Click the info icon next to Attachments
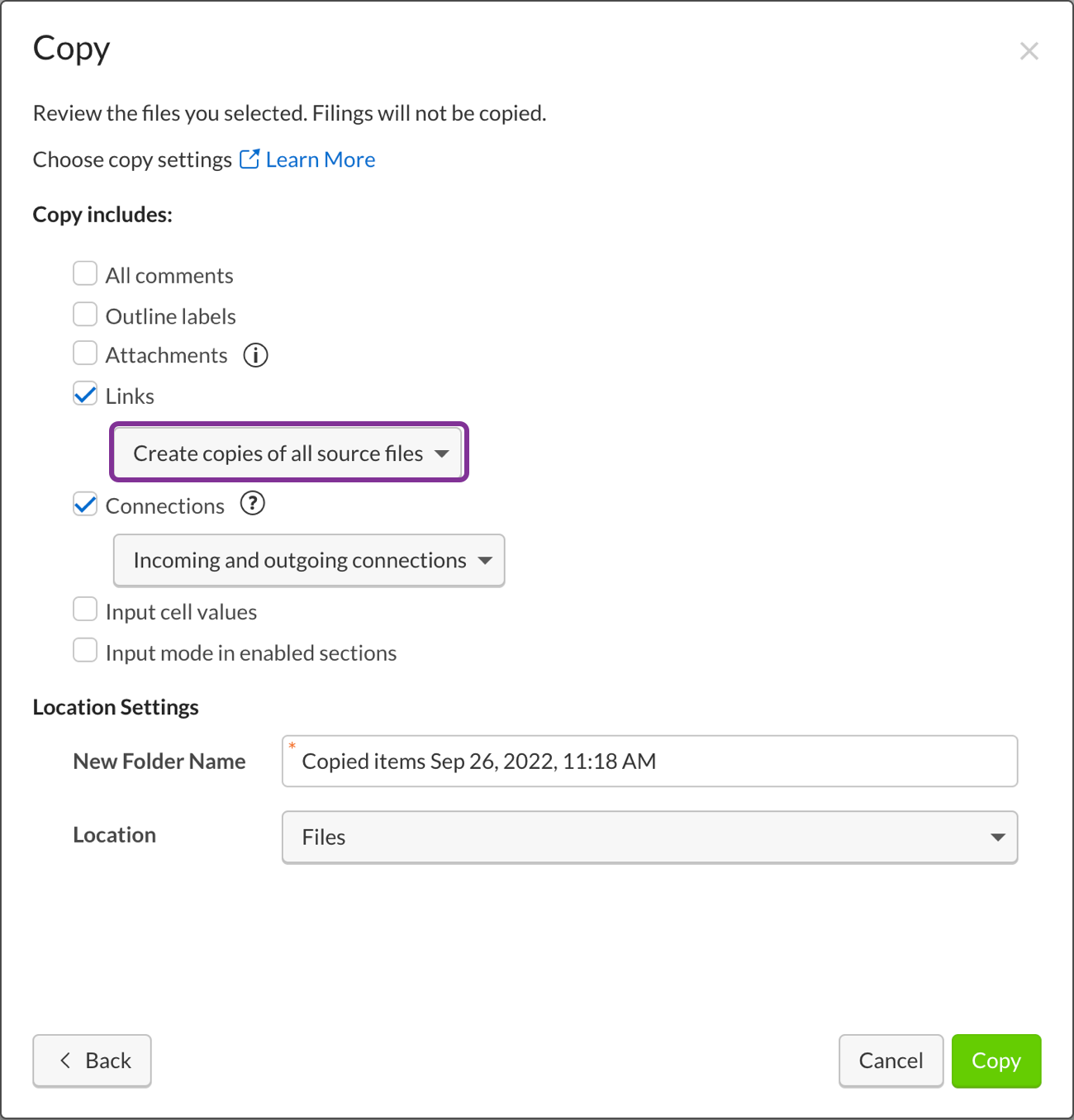Image resolution: width=1074 pixels, height=1120 pixels. 255,355
